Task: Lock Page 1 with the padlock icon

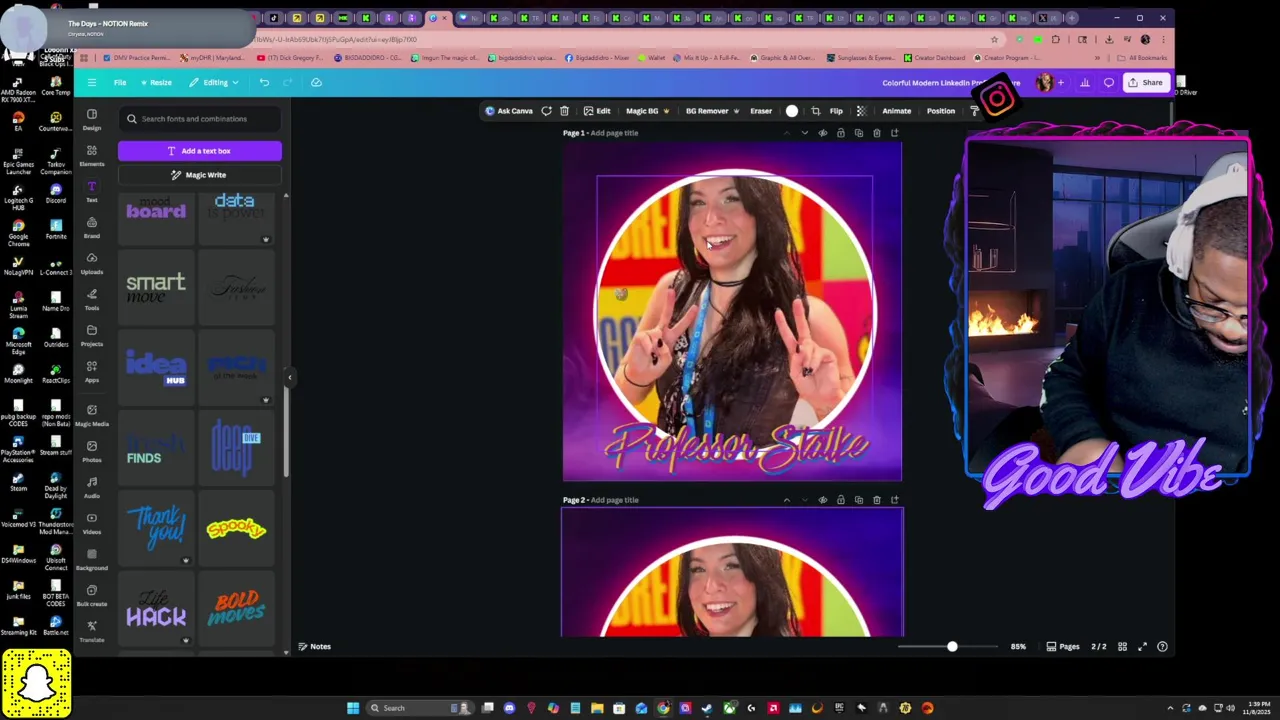Action: tap(840, 133)
